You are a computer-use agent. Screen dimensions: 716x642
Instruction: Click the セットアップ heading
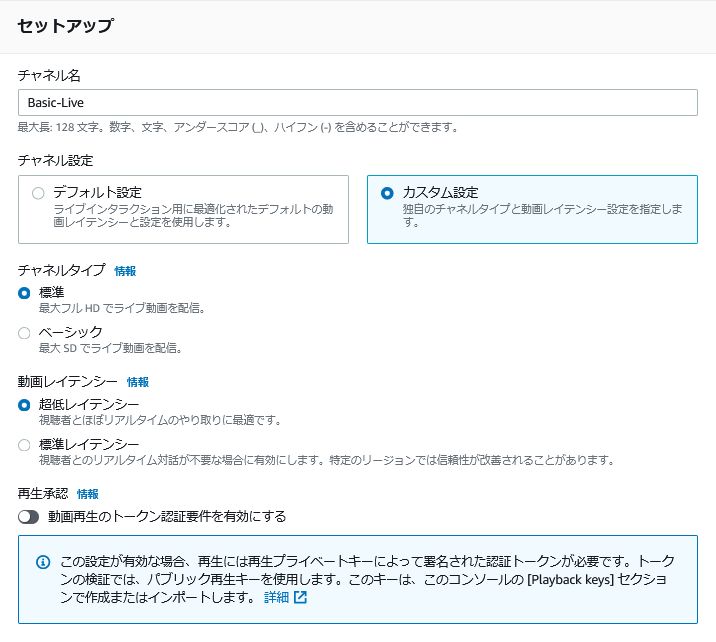[66, 26]
